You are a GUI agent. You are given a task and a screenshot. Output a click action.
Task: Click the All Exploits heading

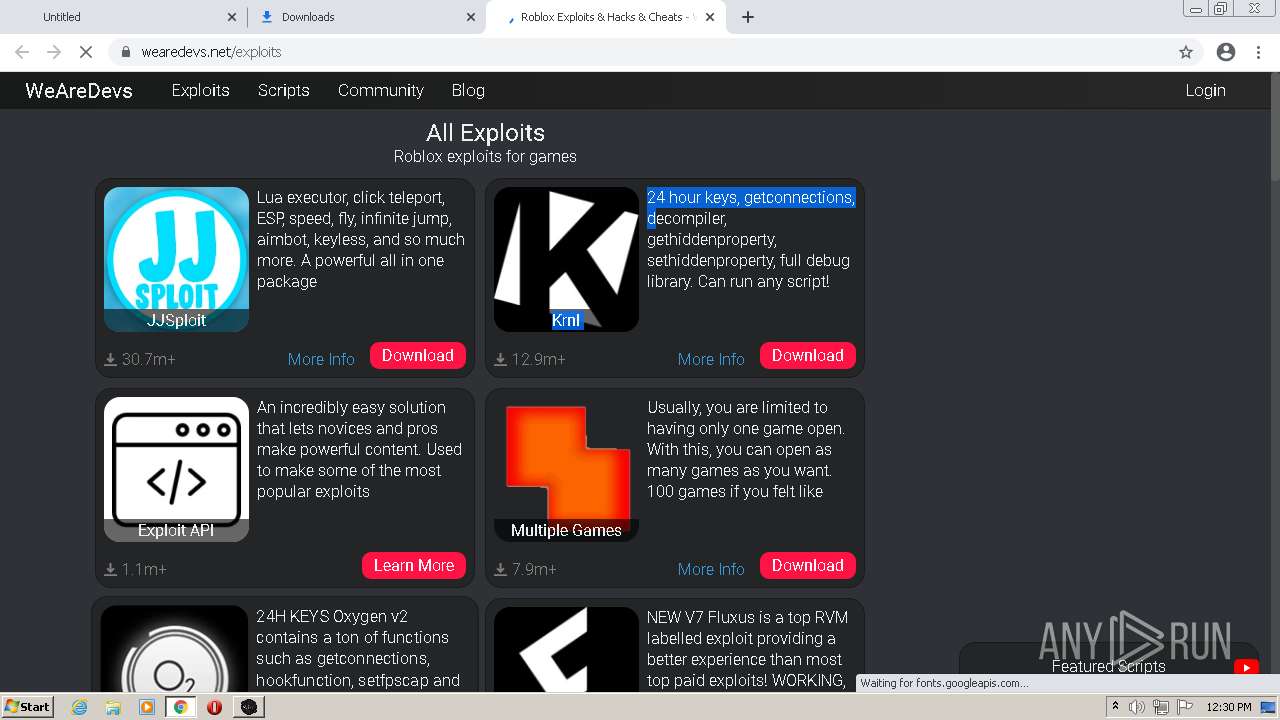tap(485, 133)
